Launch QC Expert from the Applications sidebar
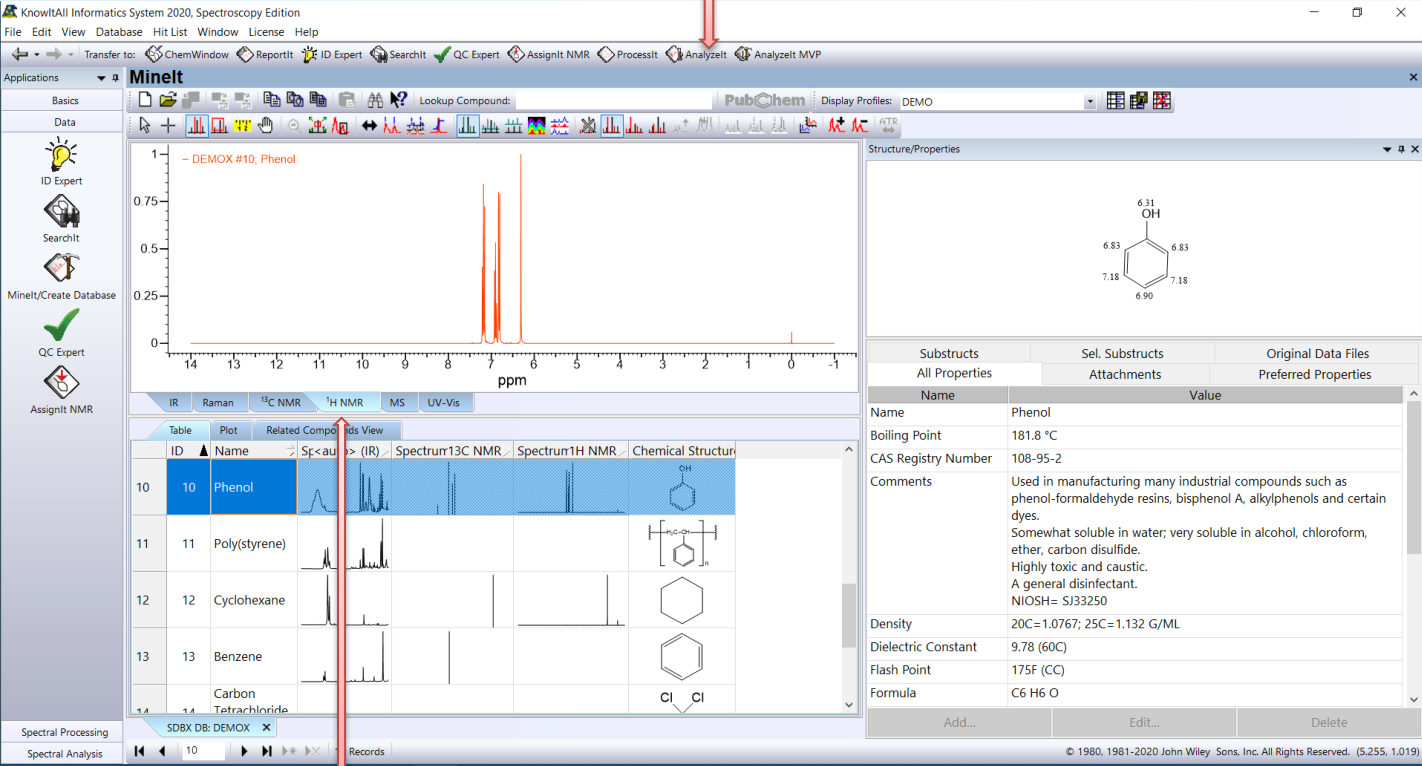Viewport: 1422px width, 766px height. [x=61, y=333]
